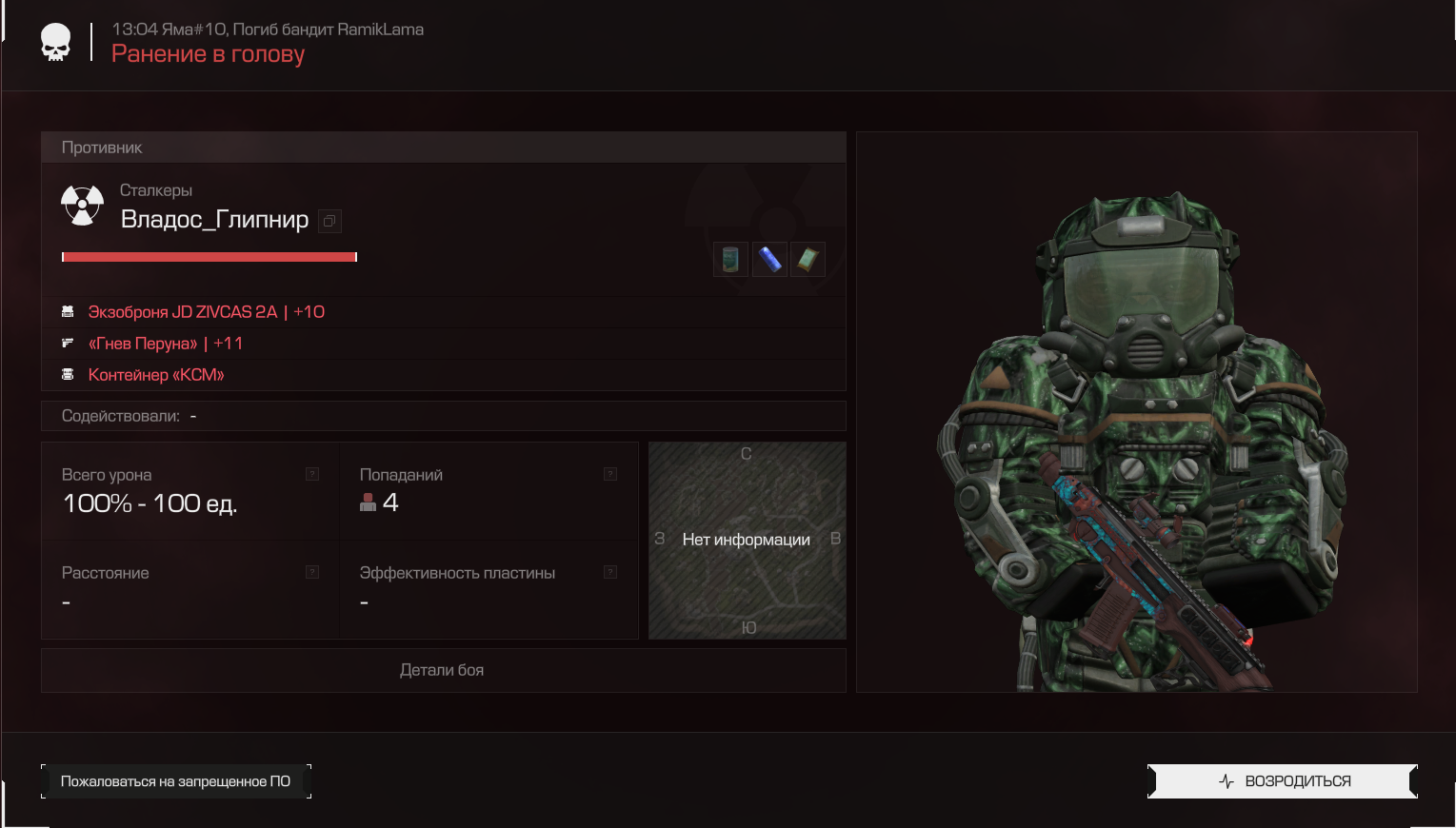Open the Контейнер «КСМ» item link
1456x828 pixels.
pos(156,375)
